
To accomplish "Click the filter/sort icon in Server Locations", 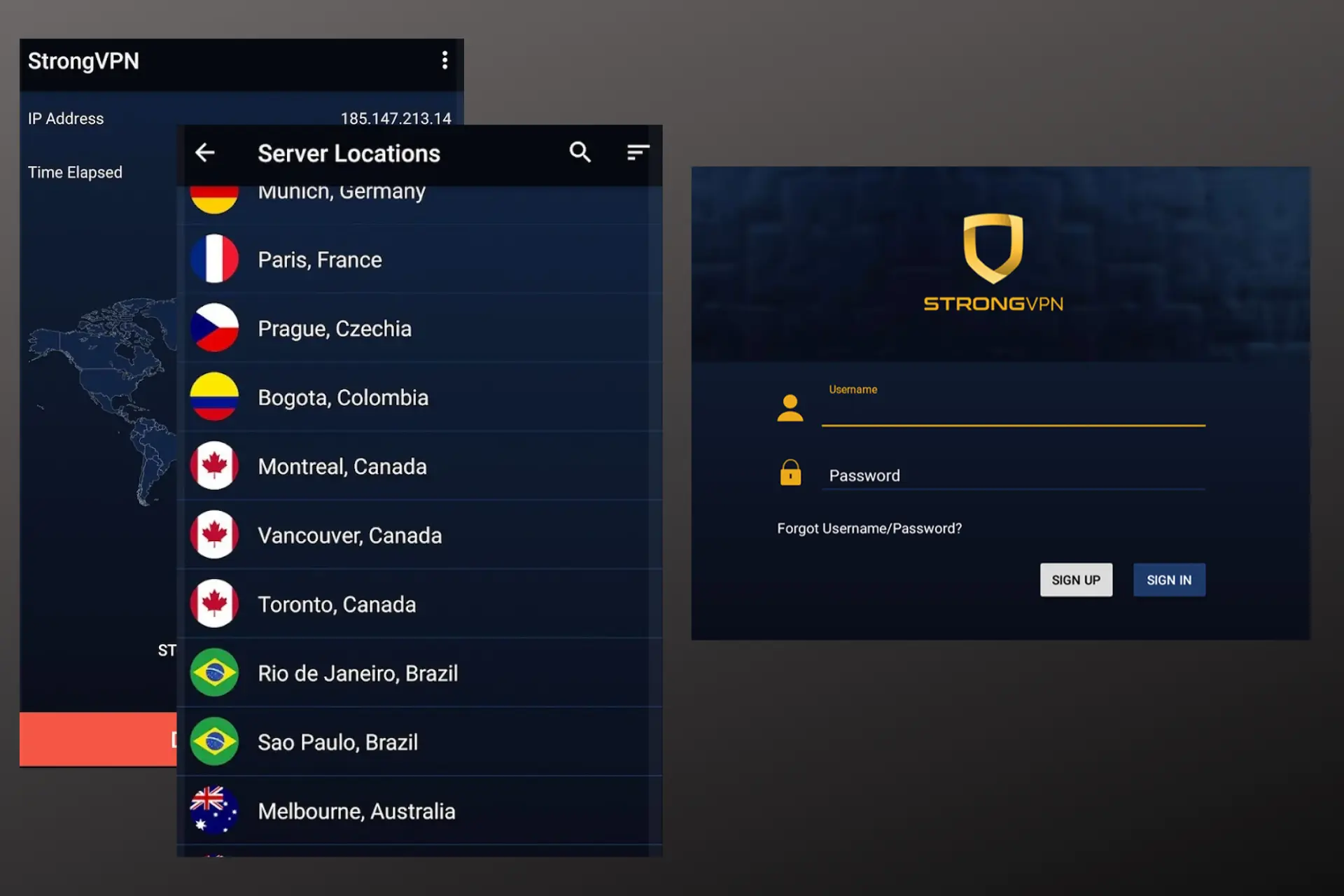I will [x=638, y=152].
